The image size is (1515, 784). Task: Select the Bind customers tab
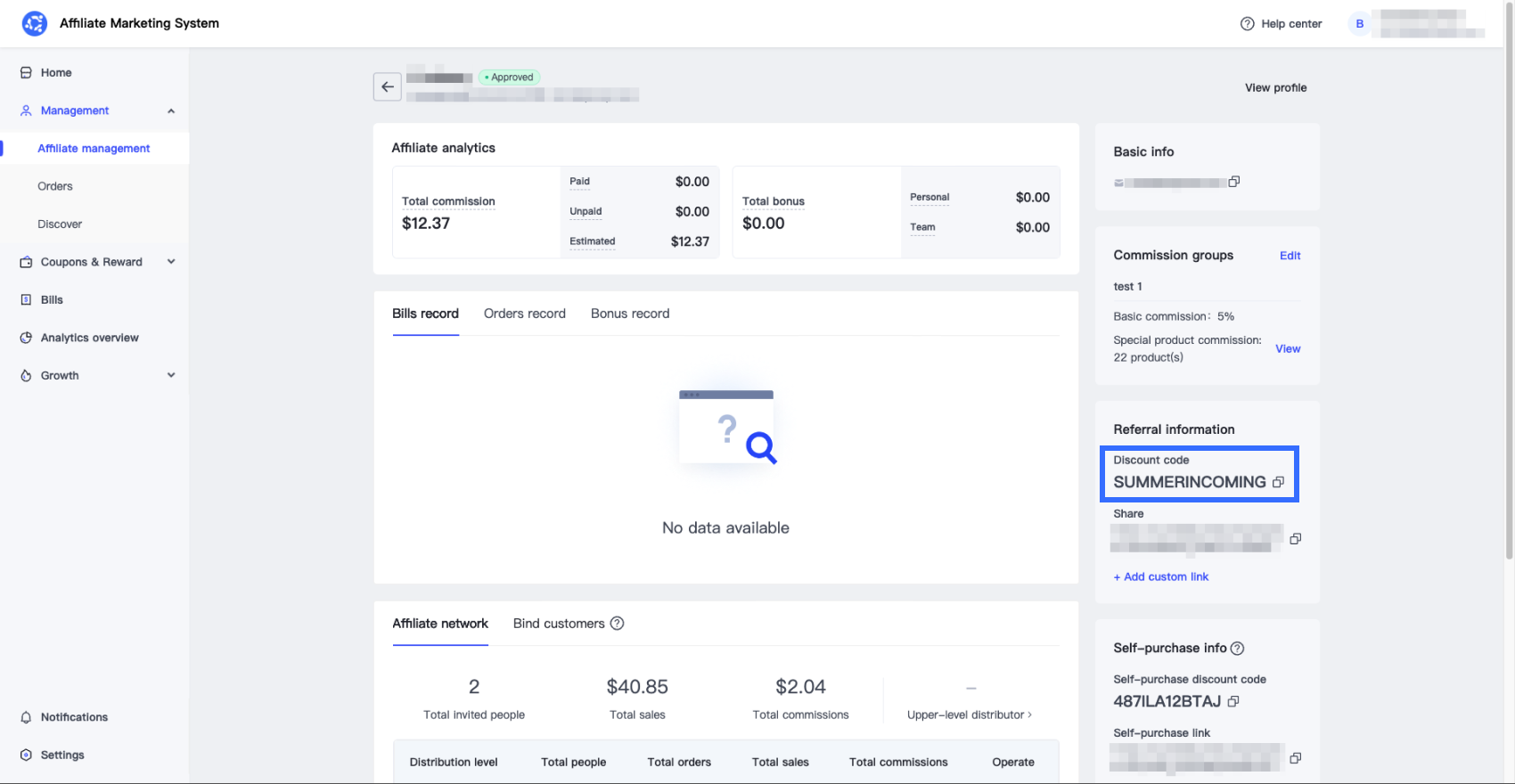[x=559, y=624]
